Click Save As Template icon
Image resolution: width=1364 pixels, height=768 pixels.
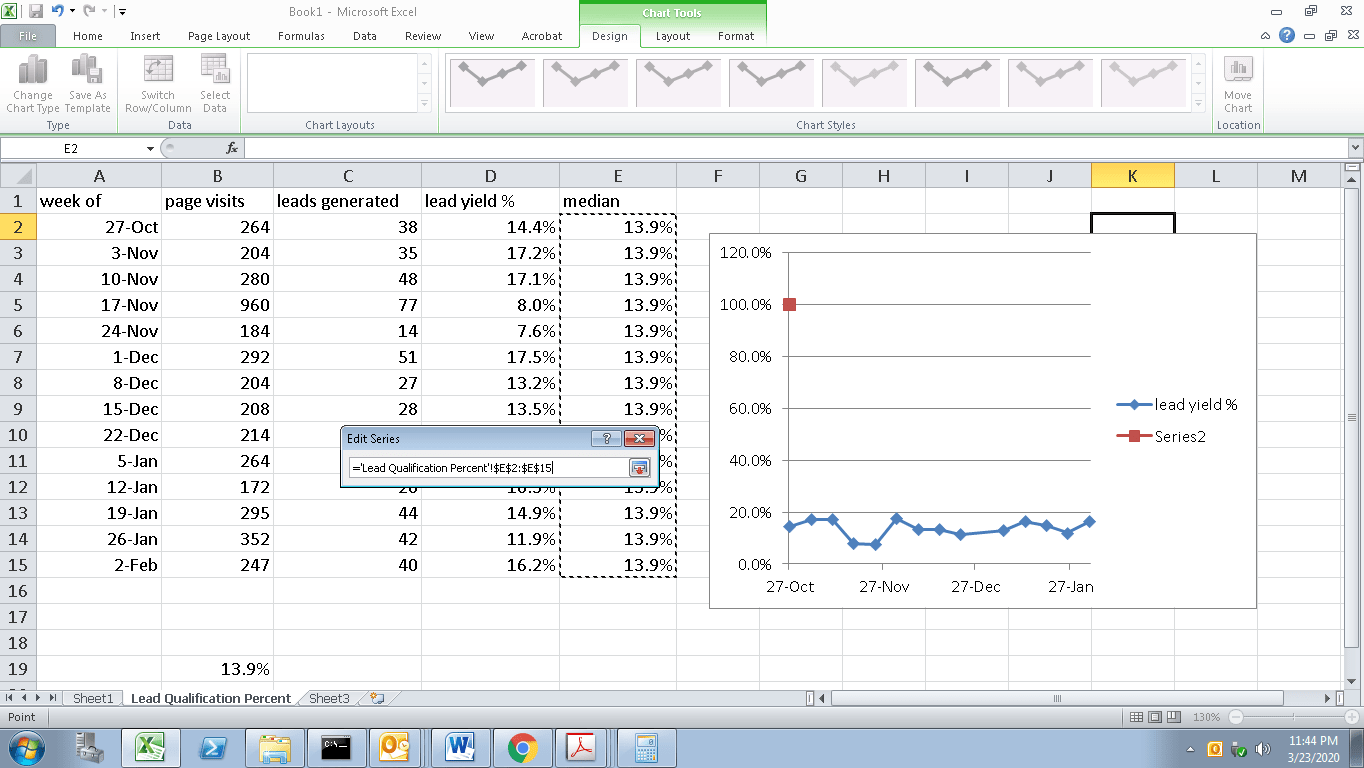pyautogui.click(x=88, y=84)
